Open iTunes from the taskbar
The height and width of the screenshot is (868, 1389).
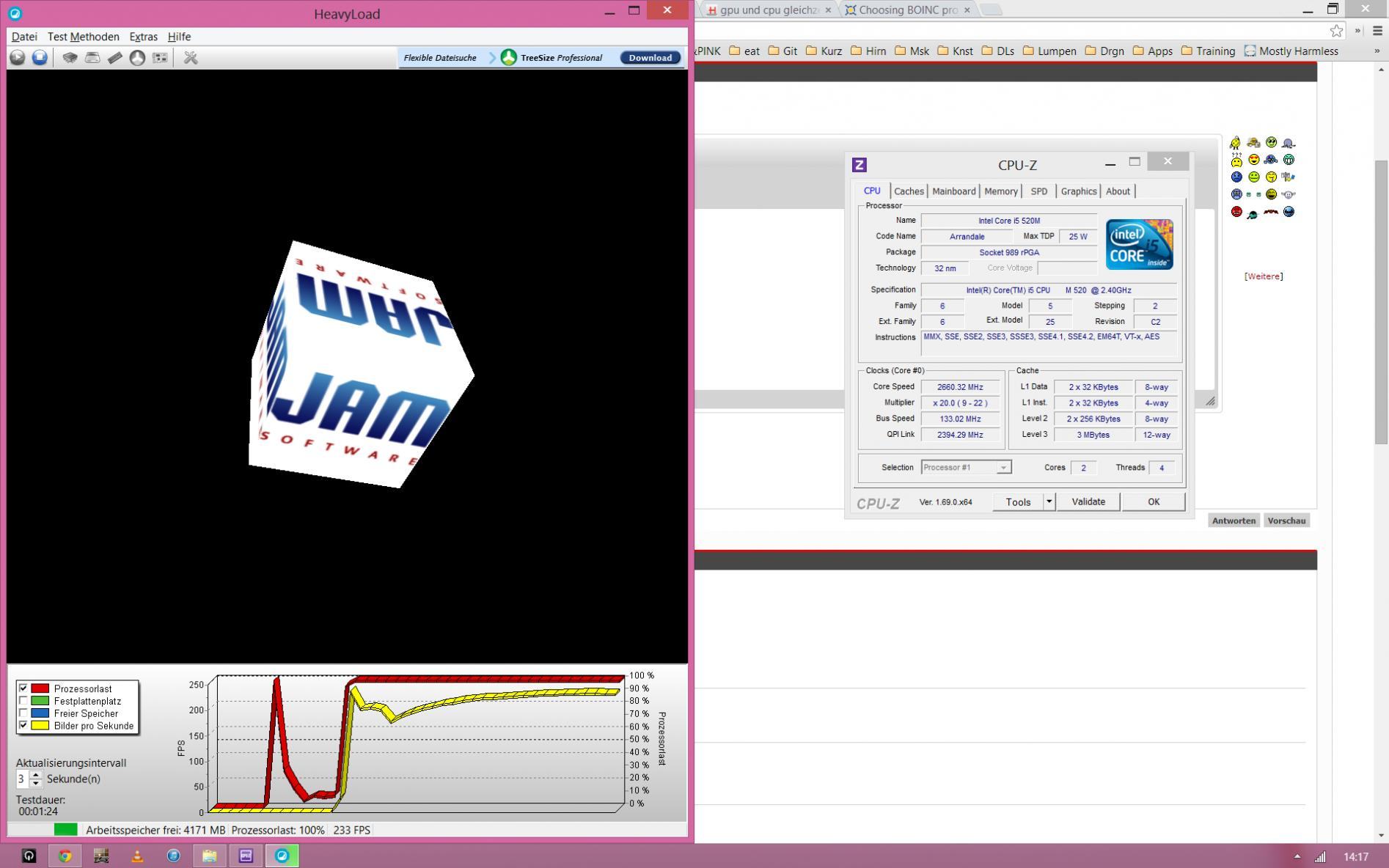pos(173,856)
